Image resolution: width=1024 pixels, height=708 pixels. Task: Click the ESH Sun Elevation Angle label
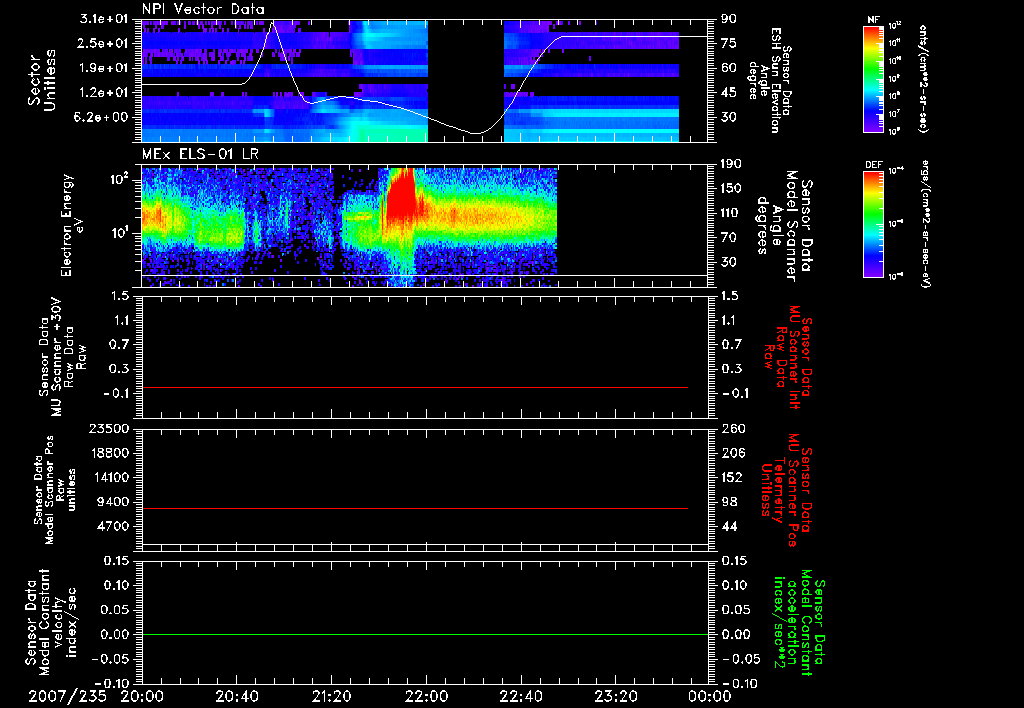(x=770, y=80)
